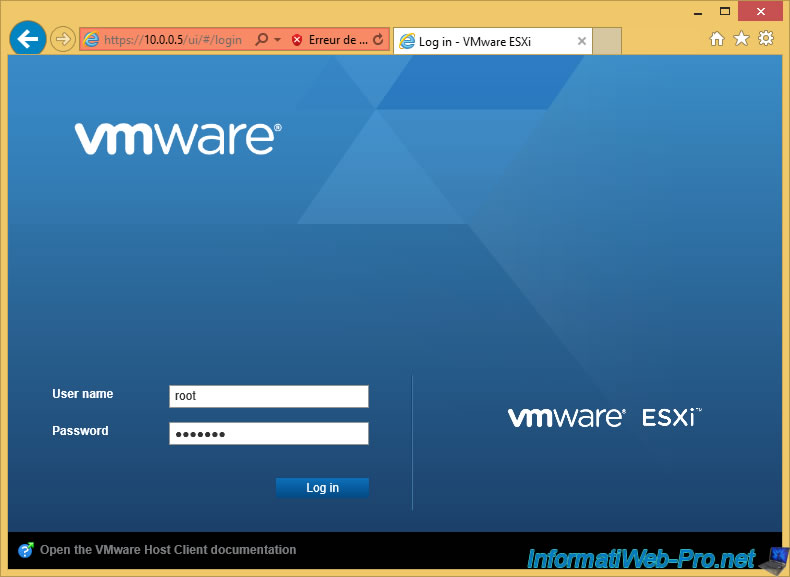Open the 'Erreur de ...' certificate warning

coord(338,40)
